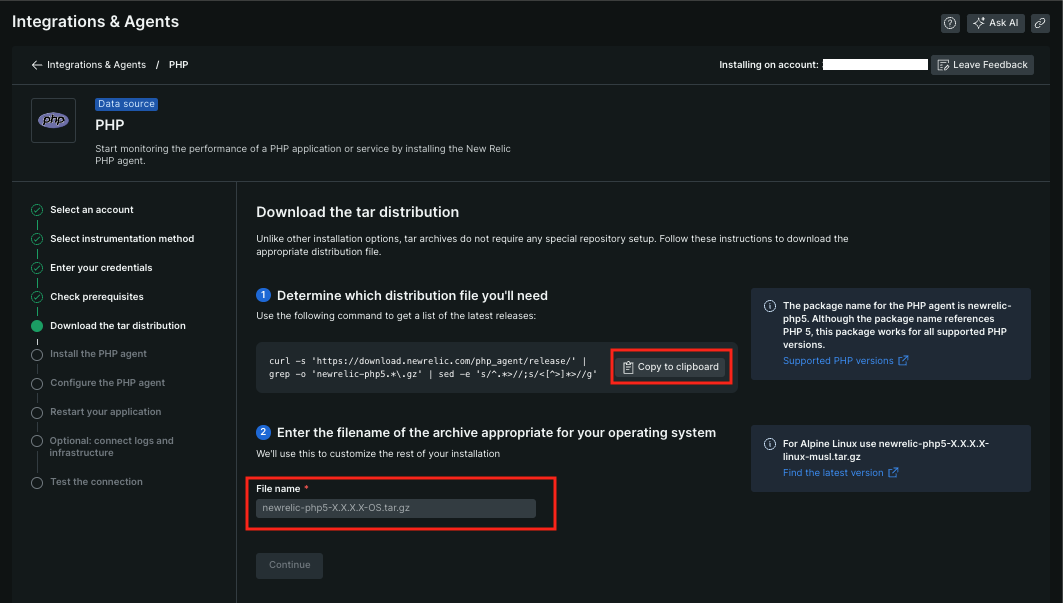The width and height of the screenshot is (1063, 603).
Task: Click green checkmark beside Check prerequisites
Action: (37, 297)
